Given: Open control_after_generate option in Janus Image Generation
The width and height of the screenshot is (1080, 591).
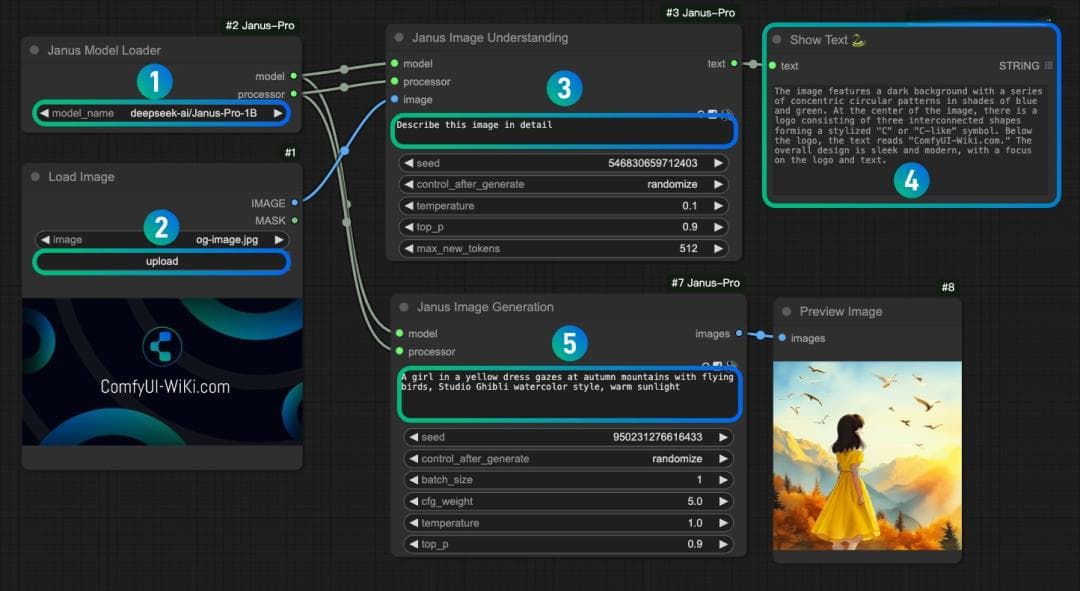Looking at the screenshot, I should tap(568, 459).
